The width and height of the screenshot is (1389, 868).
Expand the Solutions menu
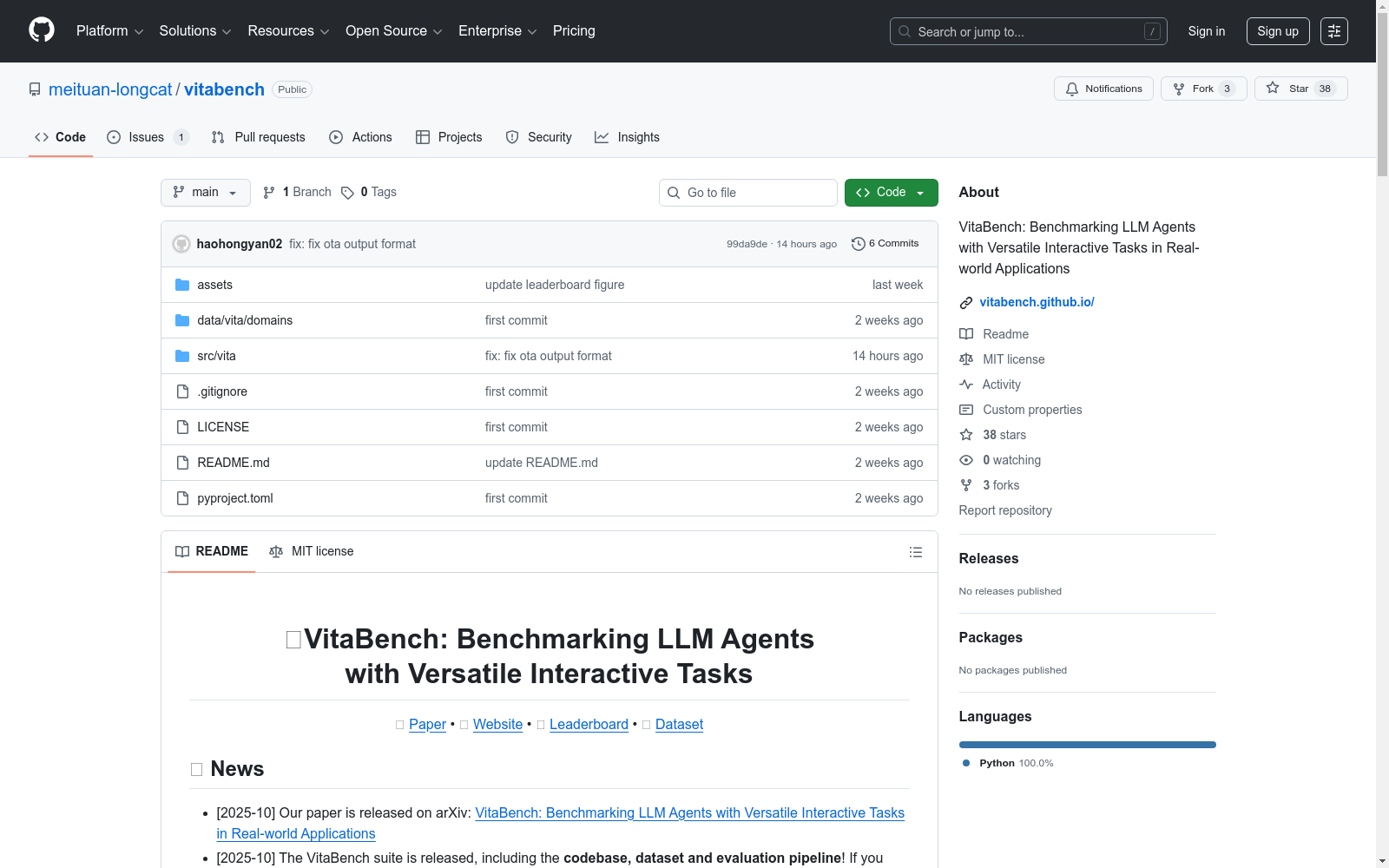click(195, 31)
